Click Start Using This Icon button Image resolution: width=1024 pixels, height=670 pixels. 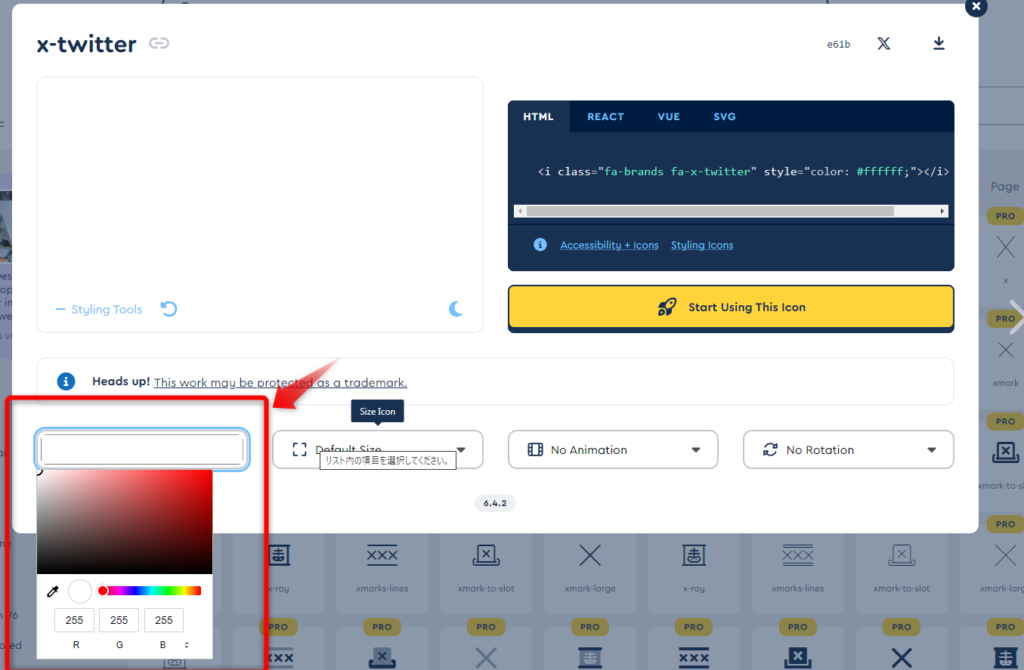731,308
